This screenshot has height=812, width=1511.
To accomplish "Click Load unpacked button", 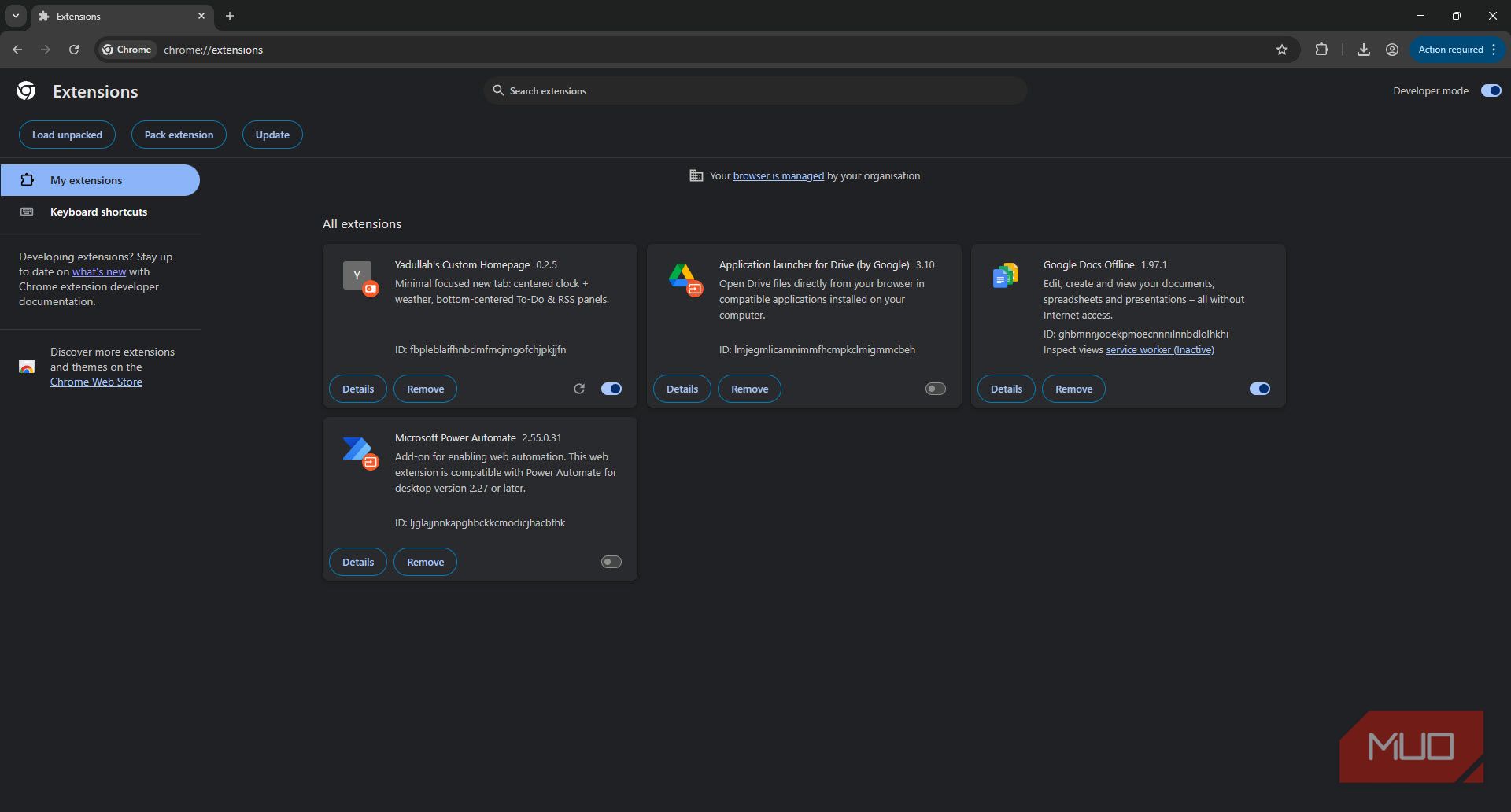I will [67, 135].
